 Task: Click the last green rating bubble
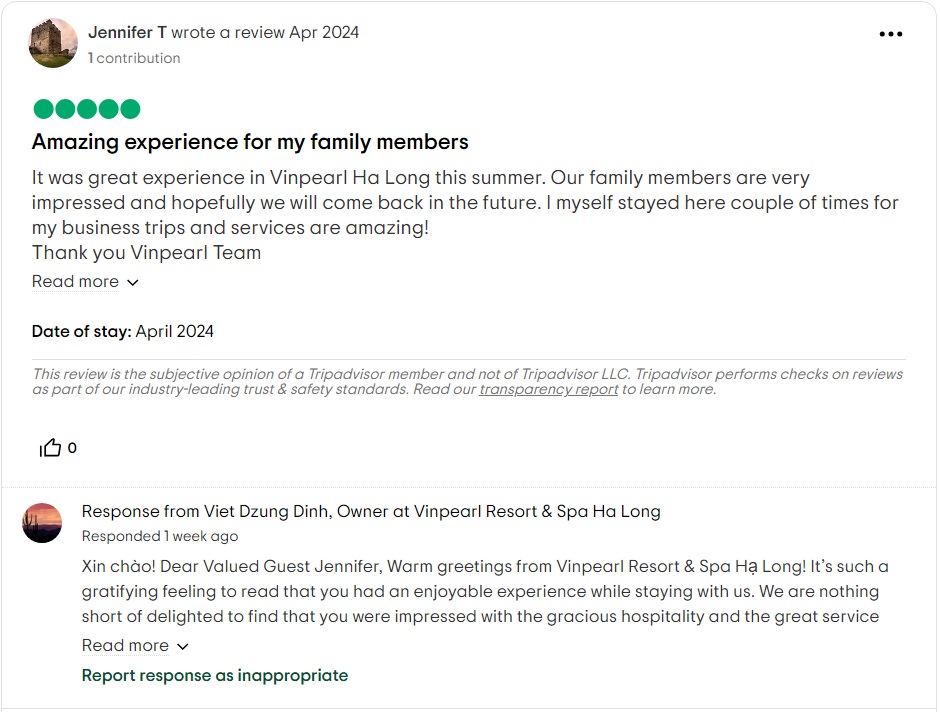pyautogui.click(x=131, y=109)
